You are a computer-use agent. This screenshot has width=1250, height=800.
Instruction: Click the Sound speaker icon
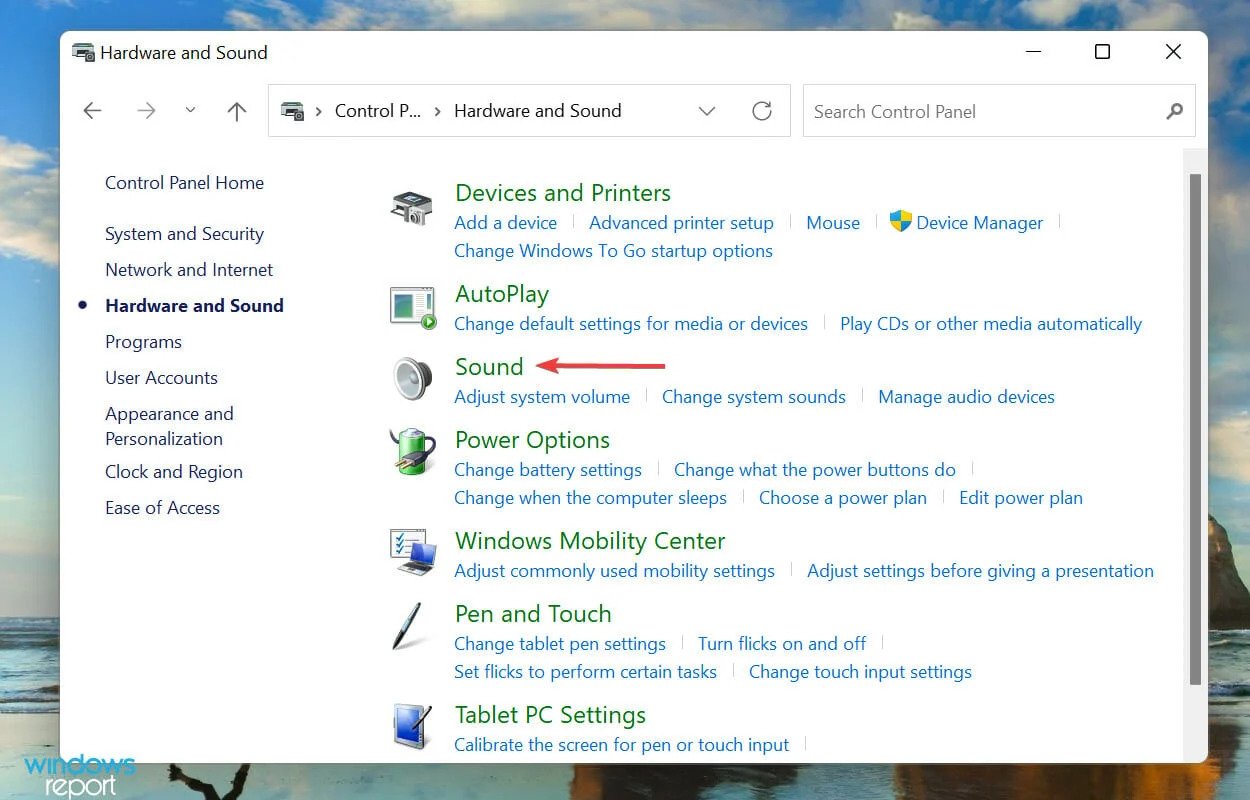coord(411,380)
